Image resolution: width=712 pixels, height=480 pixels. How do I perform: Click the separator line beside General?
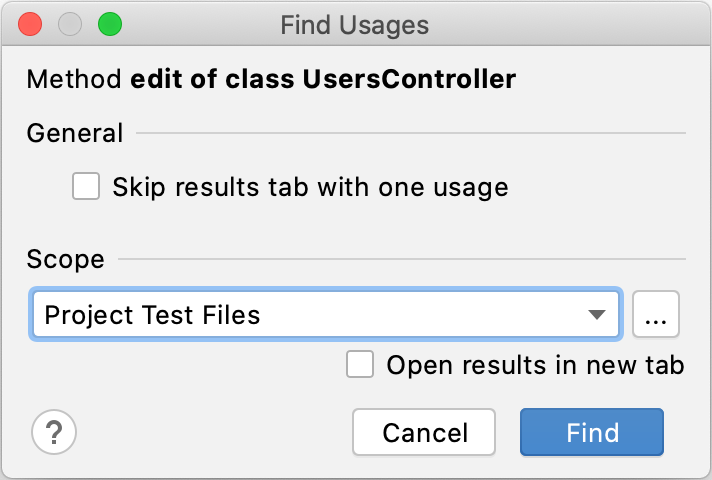(x=410, y=133)
